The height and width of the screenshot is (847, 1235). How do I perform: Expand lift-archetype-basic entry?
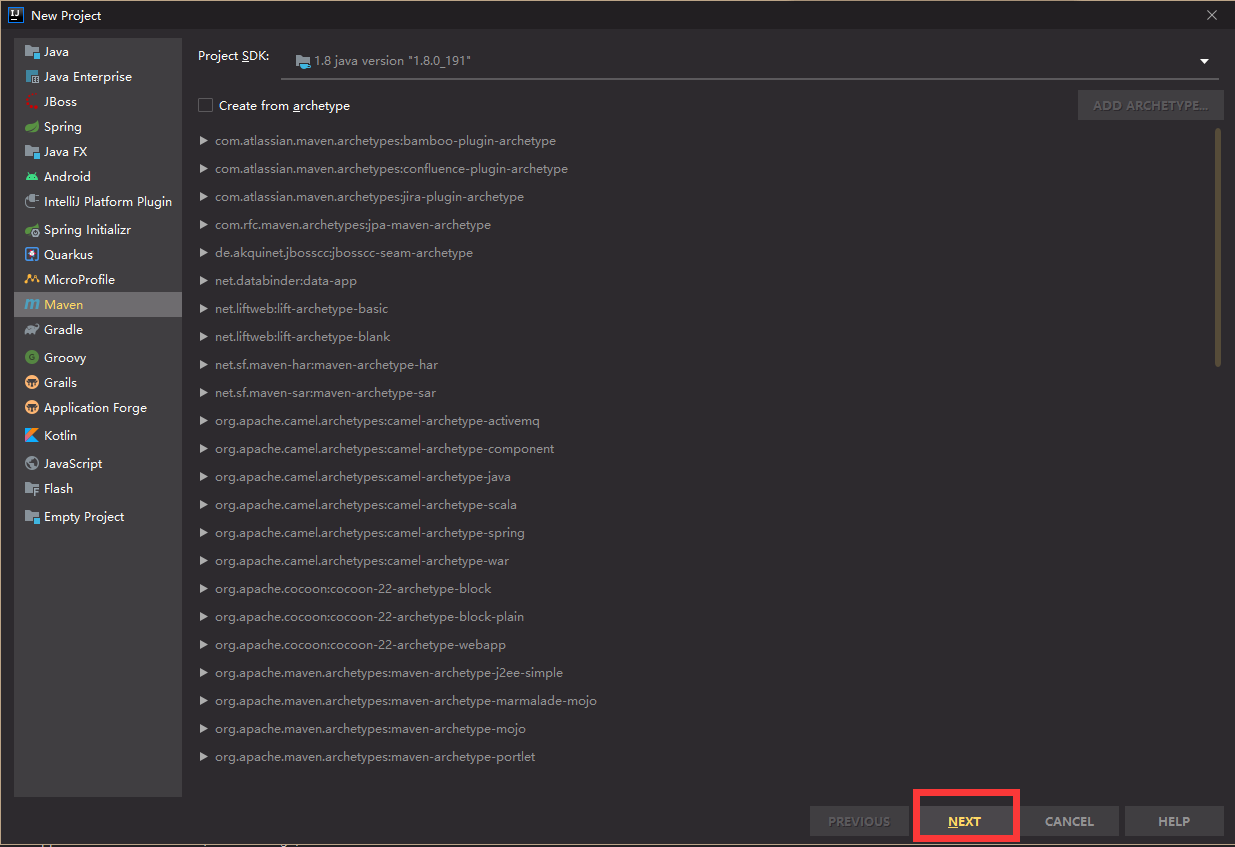pos(204,309)
